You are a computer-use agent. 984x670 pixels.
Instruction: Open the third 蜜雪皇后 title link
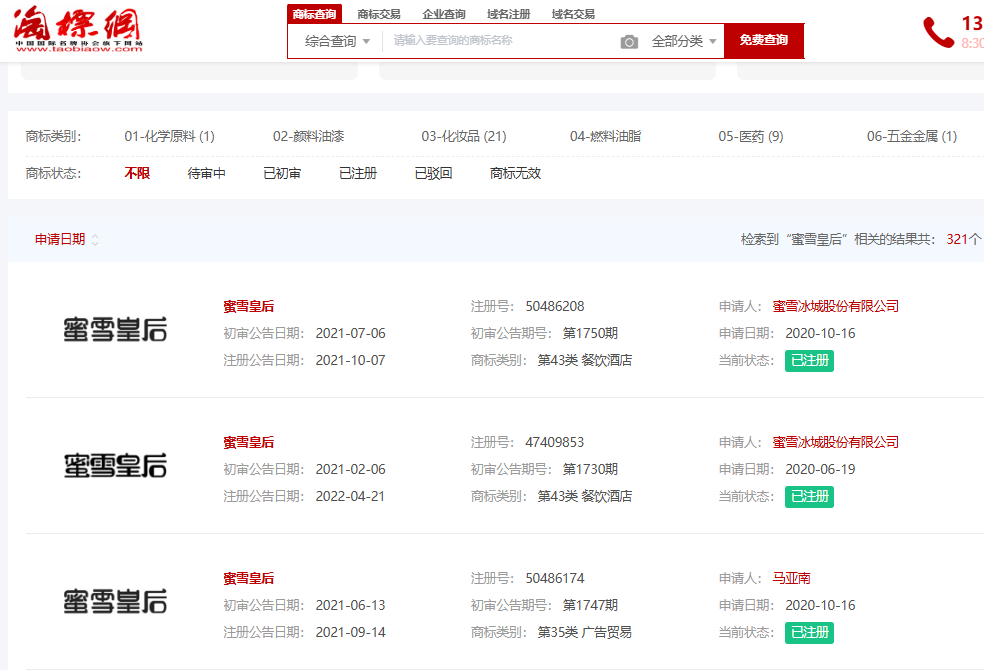248,578
